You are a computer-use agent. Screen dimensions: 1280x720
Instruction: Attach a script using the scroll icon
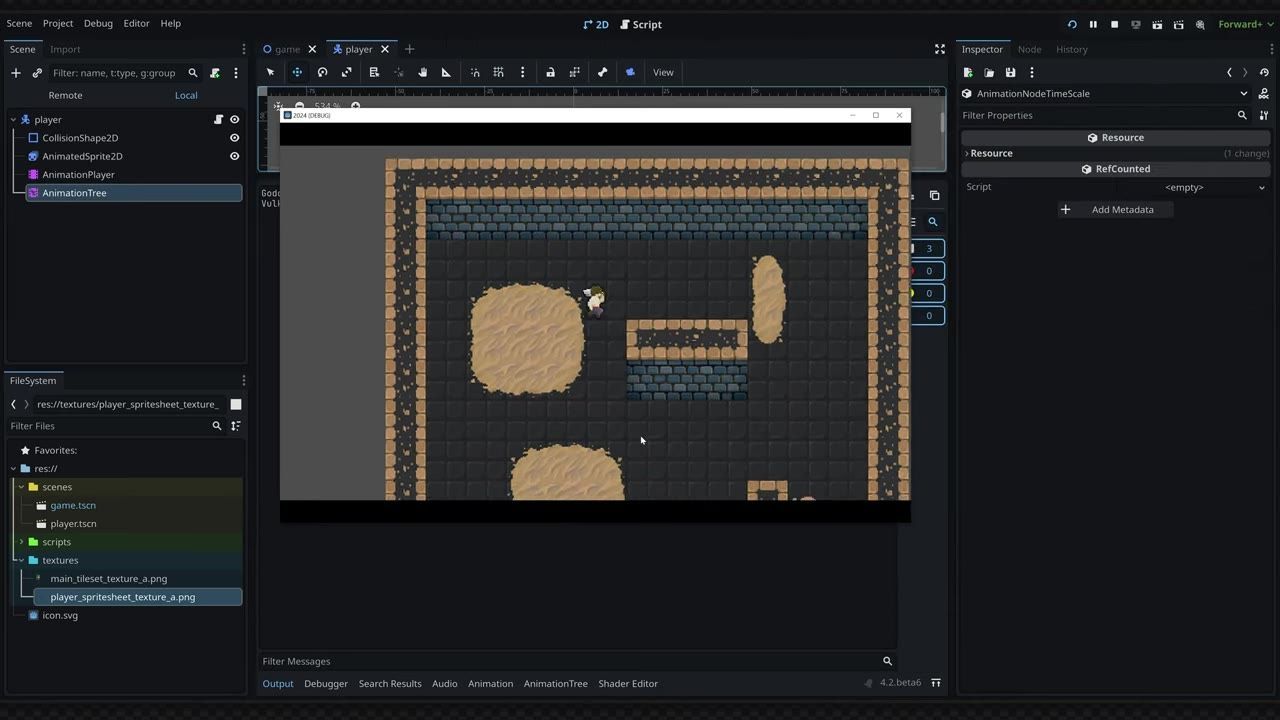point(215,73)
